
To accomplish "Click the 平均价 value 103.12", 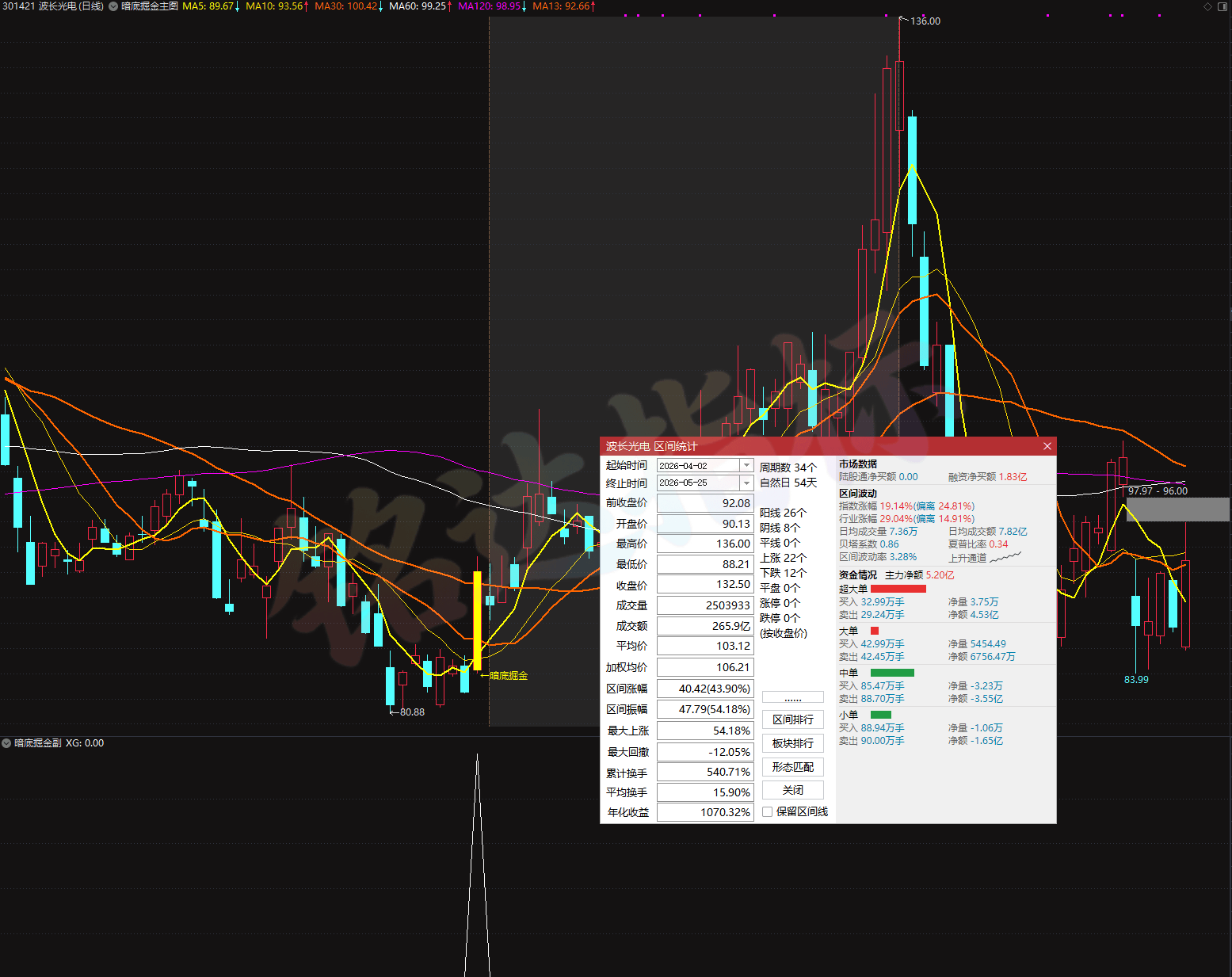I will 705,646.
